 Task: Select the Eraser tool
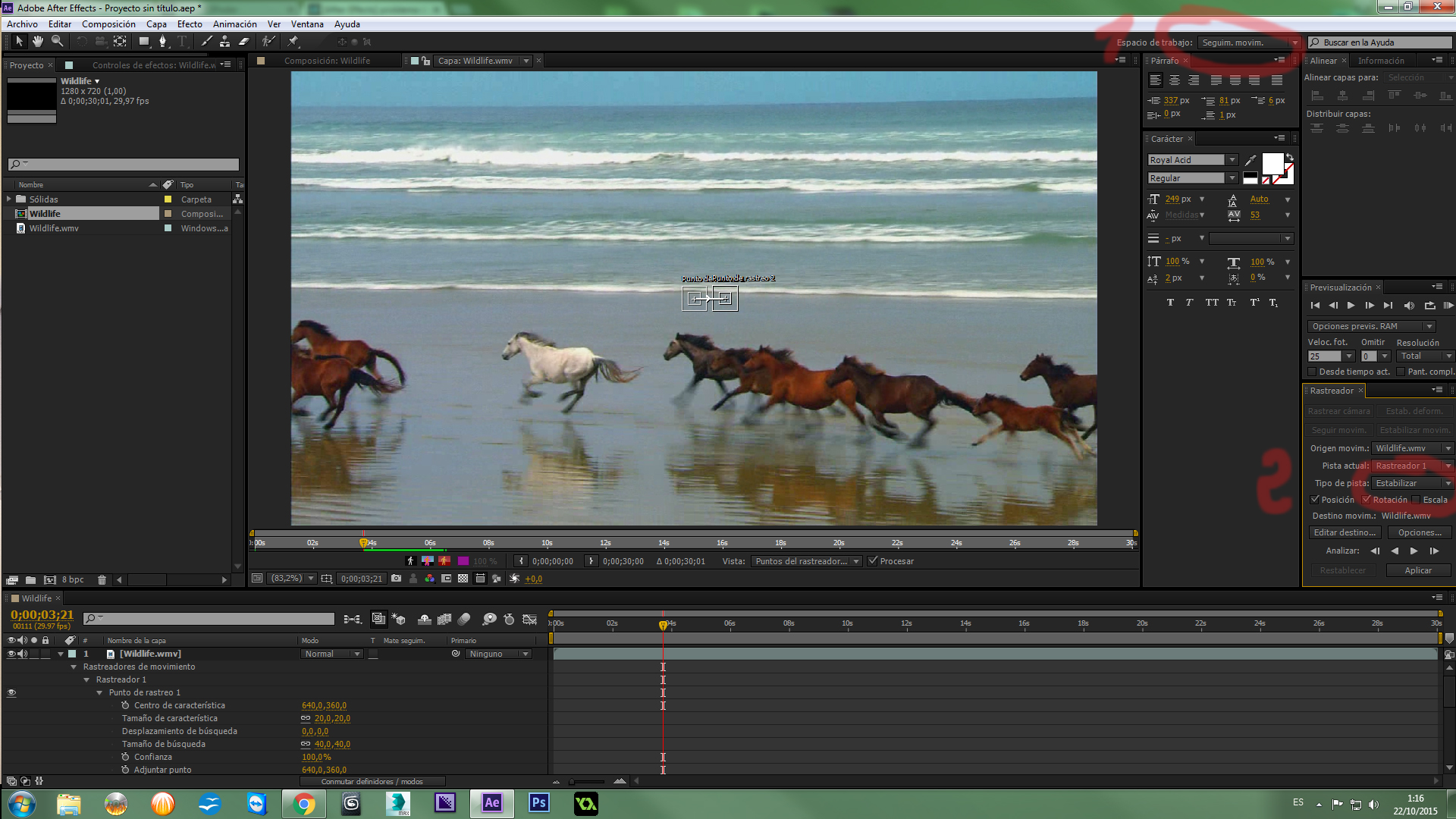[x=244, y=42]
